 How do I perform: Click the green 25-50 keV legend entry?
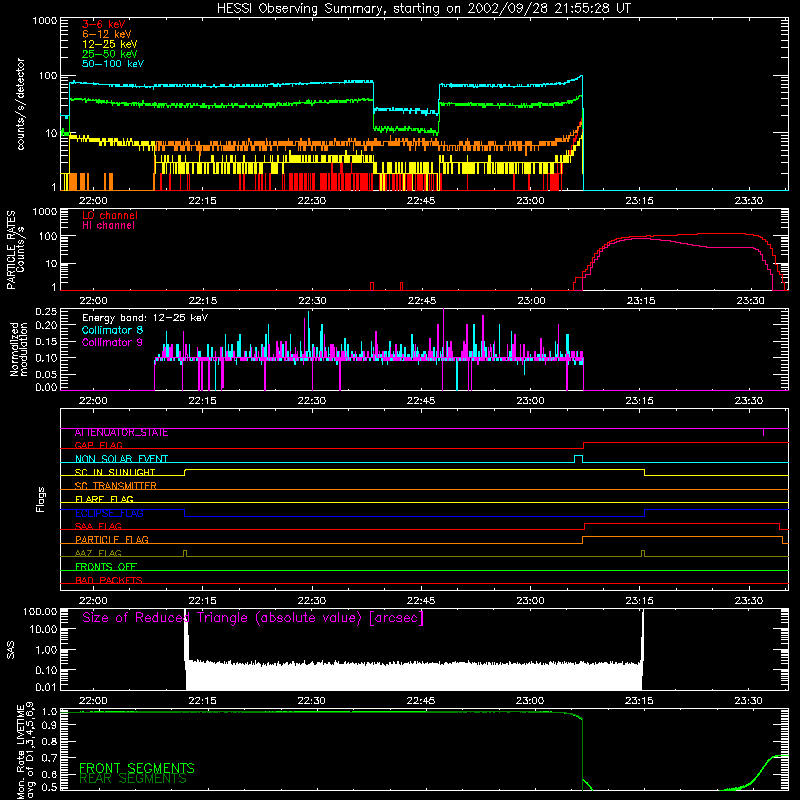pyautogui.click(x=110, y=54)
